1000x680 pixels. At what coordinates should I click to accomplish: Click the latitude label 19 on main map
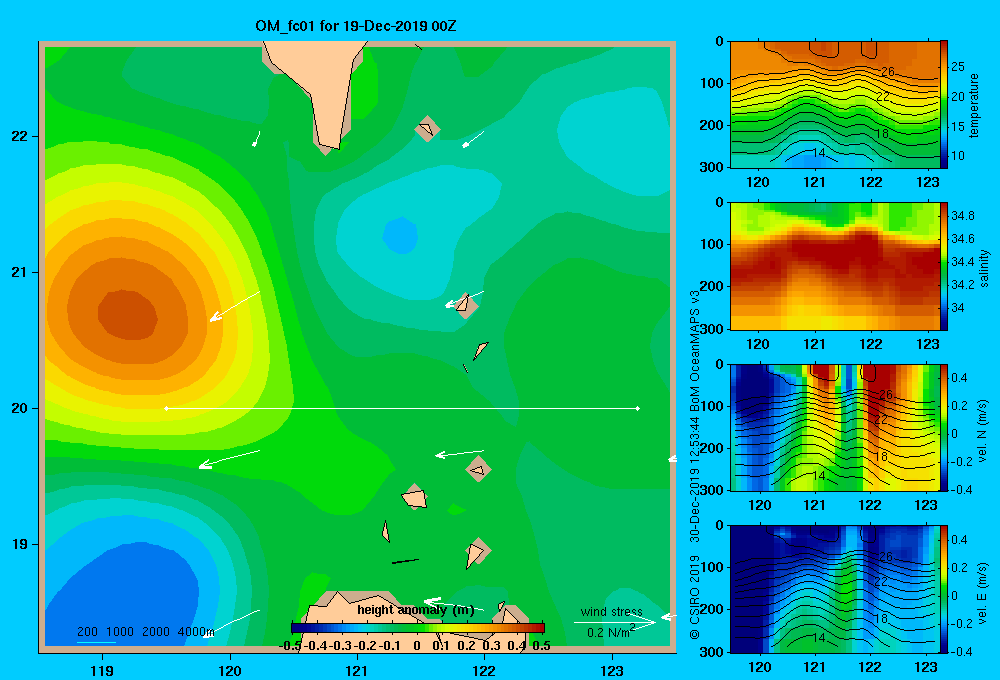coord(19,544)
